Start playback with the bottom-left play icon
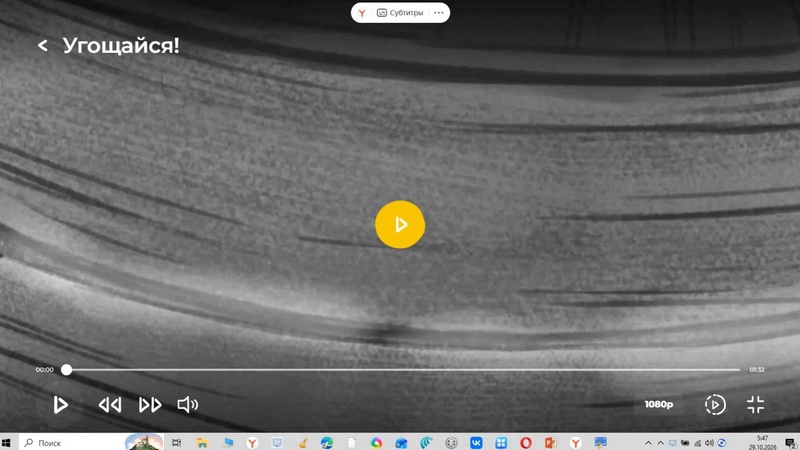The image size is (800, 450). 60,405
